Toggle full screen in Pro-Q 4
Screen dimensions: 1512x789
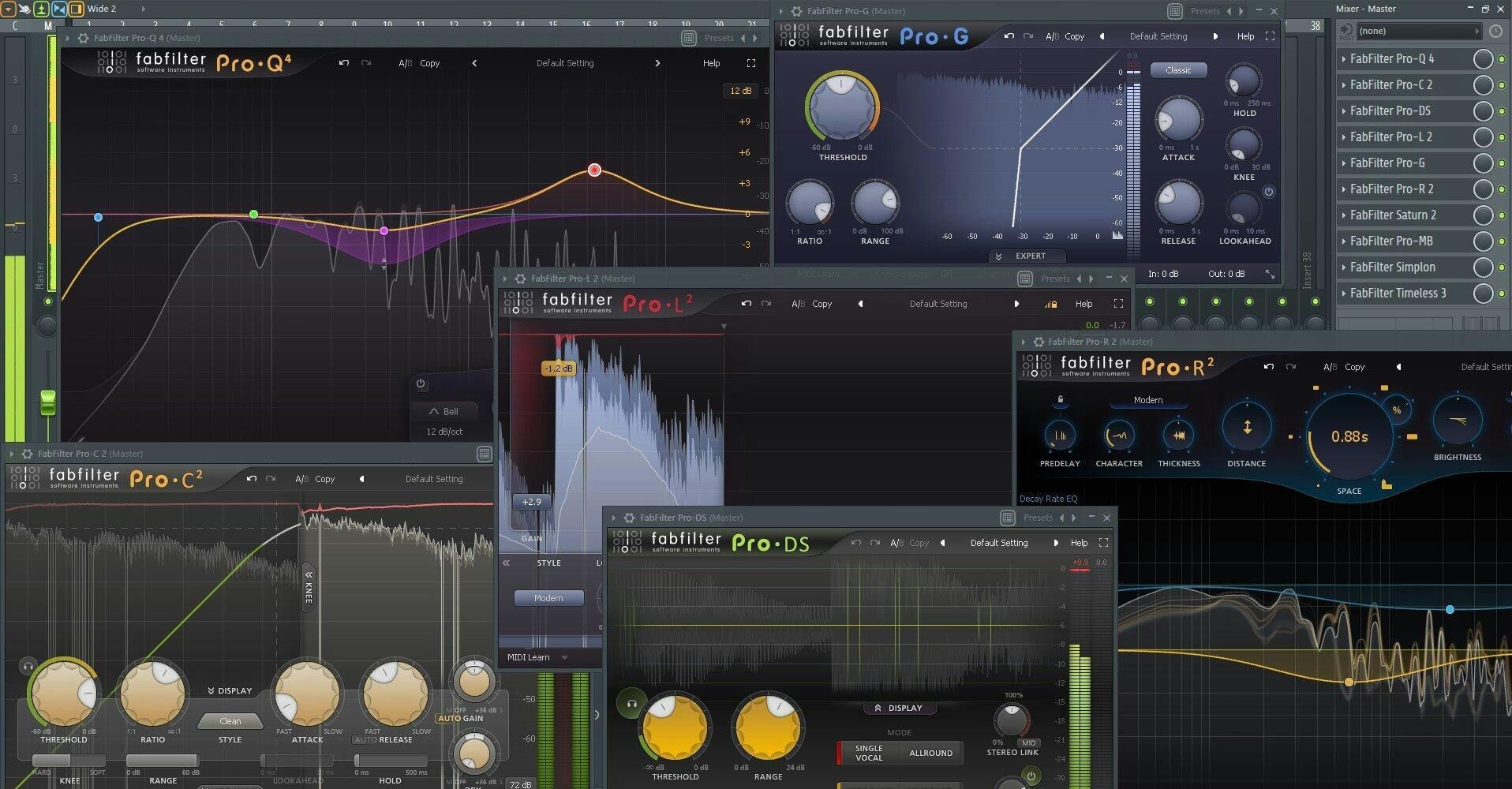(751, 63)
